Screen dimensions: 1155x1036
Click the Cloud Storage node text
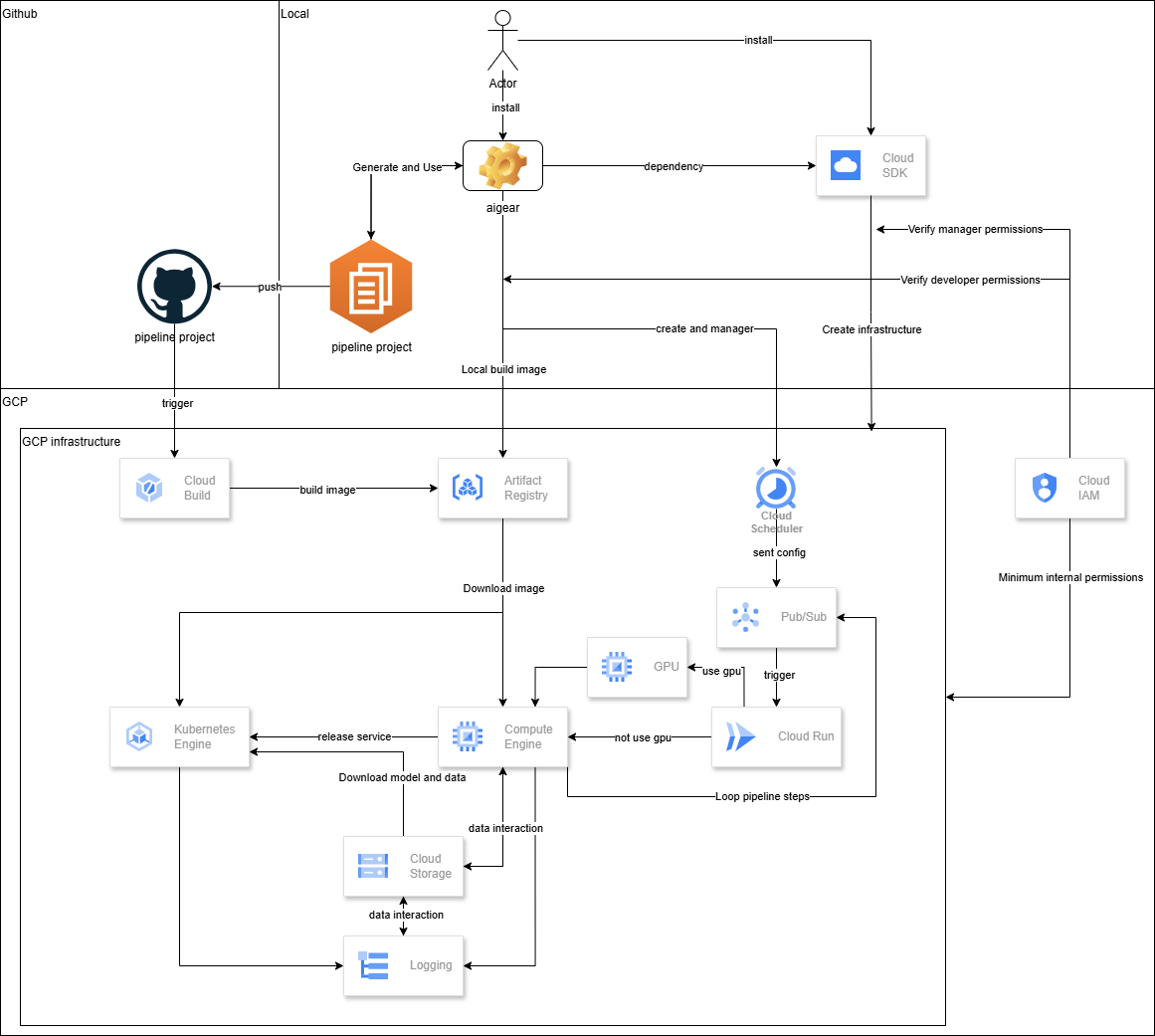(430, 866)
